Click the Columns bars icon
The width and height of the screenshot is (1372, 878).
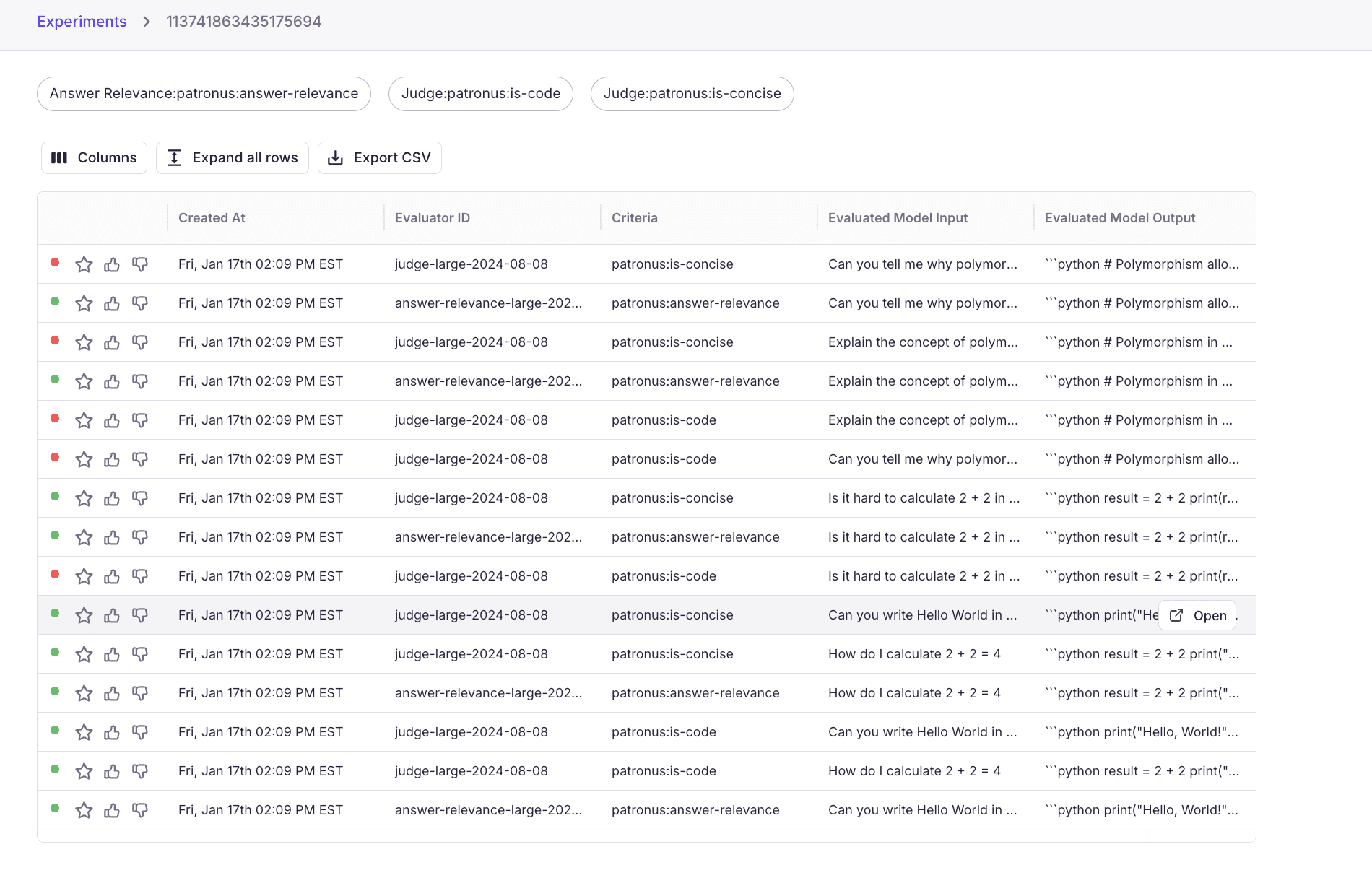(x=59, y=157)
